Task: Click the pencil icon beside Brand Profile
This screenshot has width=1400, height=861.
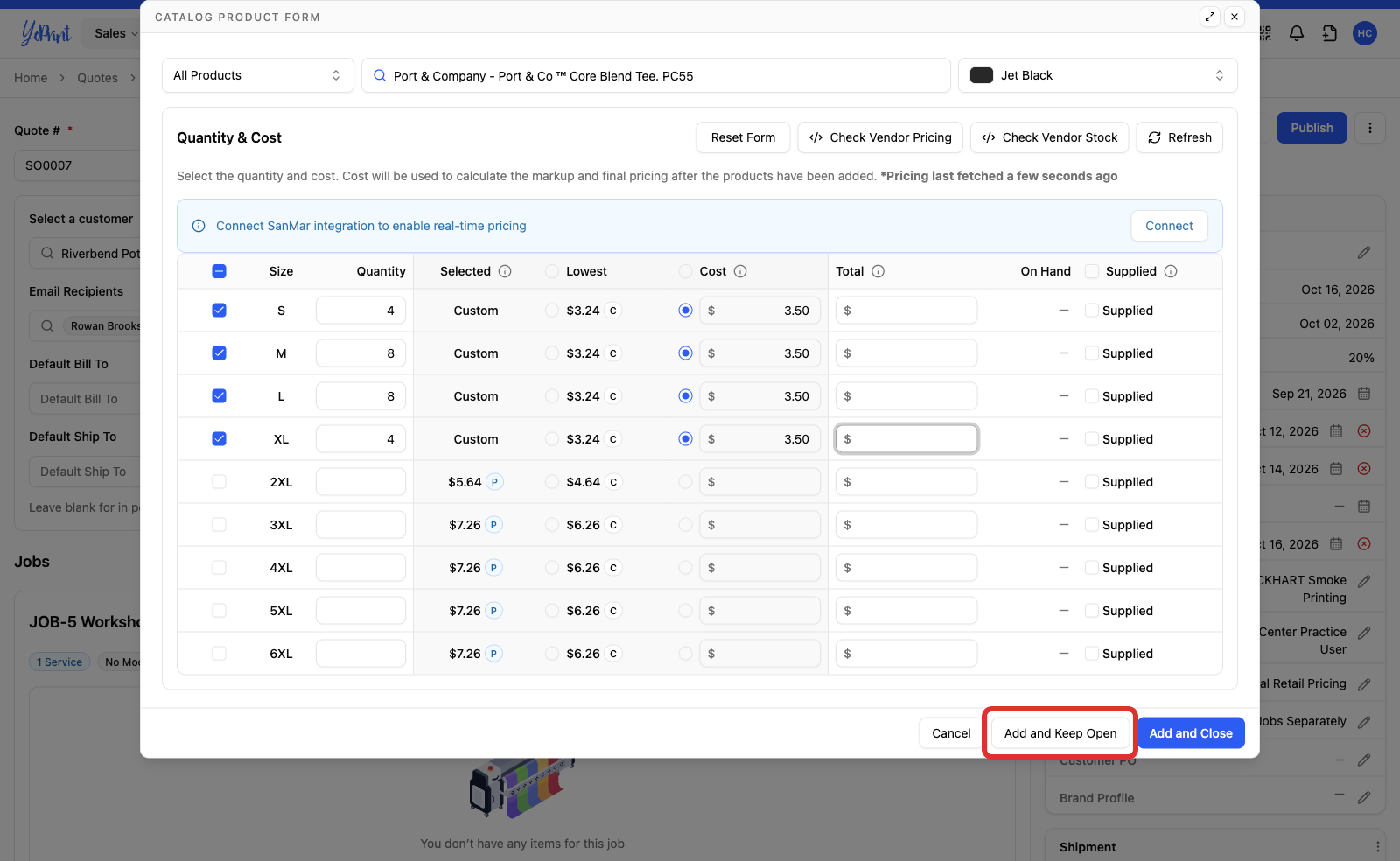Action: coord(1364,798)
